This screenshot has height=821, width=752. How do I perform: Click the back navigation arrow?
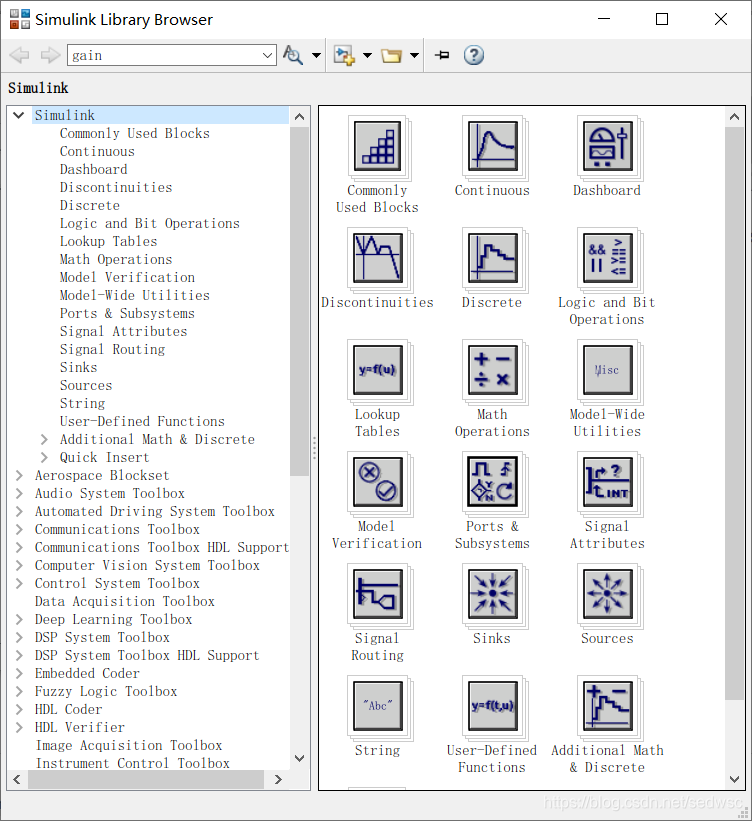pyautogui.click(x=20, y=55)
